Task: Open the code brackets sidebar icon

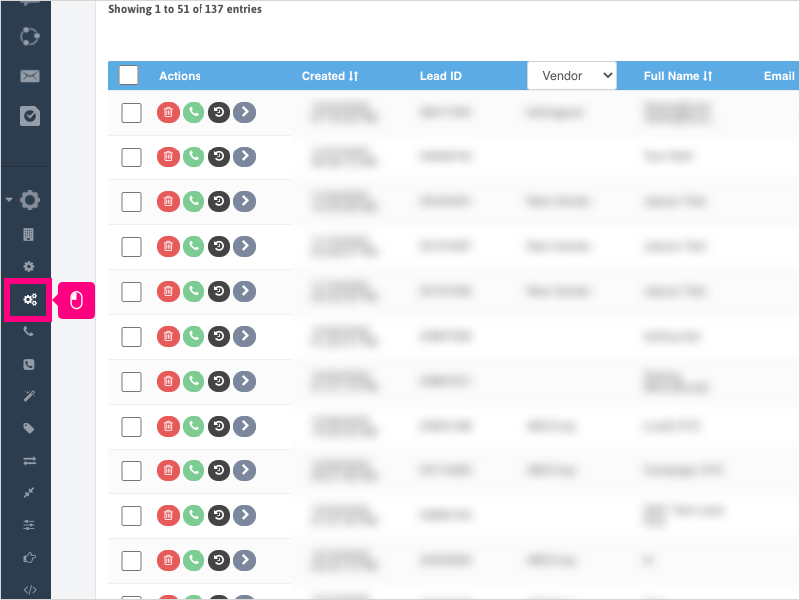Action: (x=30, y=590)
